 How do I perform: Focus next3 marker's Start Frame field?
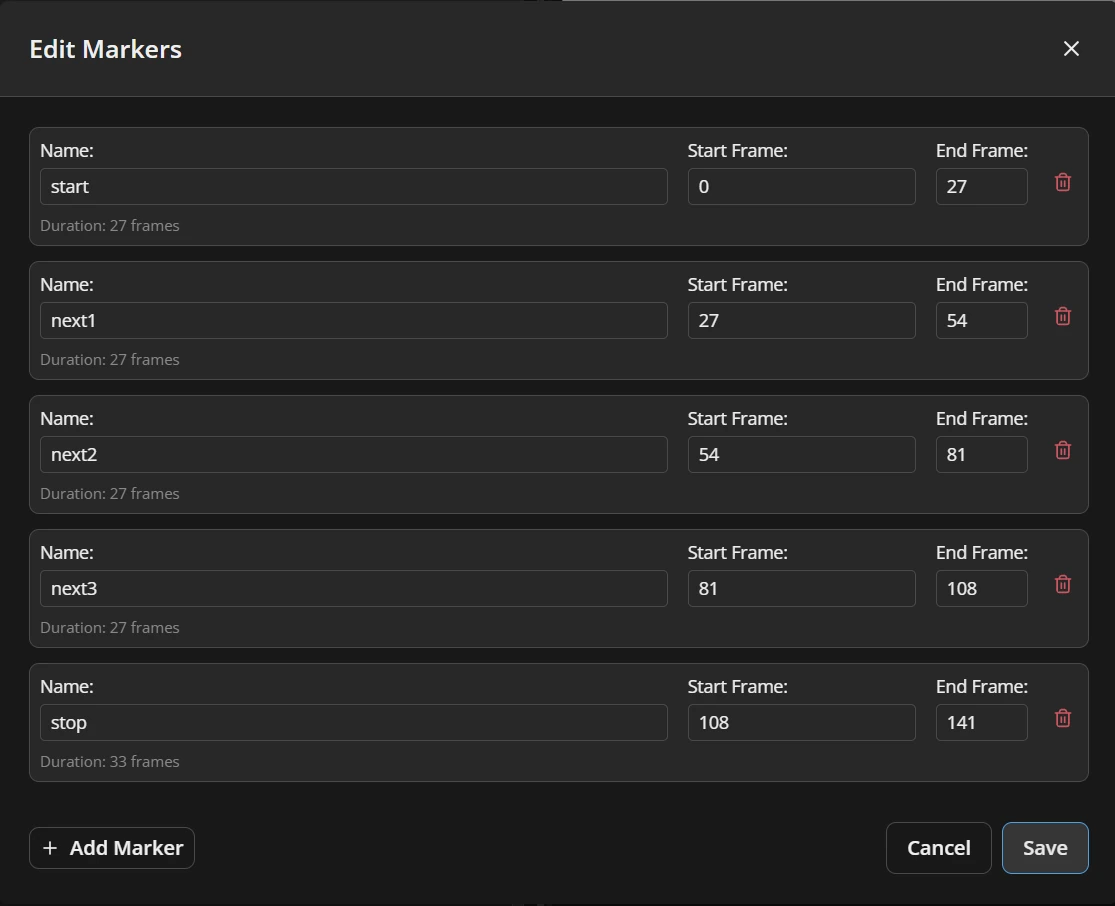coord(801,588)
